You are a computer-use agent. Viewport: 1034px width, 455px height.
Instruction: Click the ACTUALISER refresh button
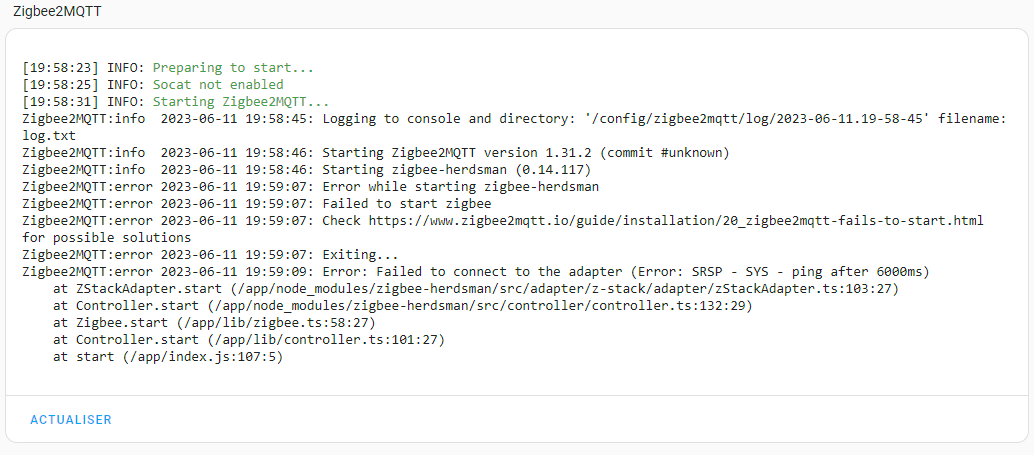pyautogui.click(x=71, y=420)
